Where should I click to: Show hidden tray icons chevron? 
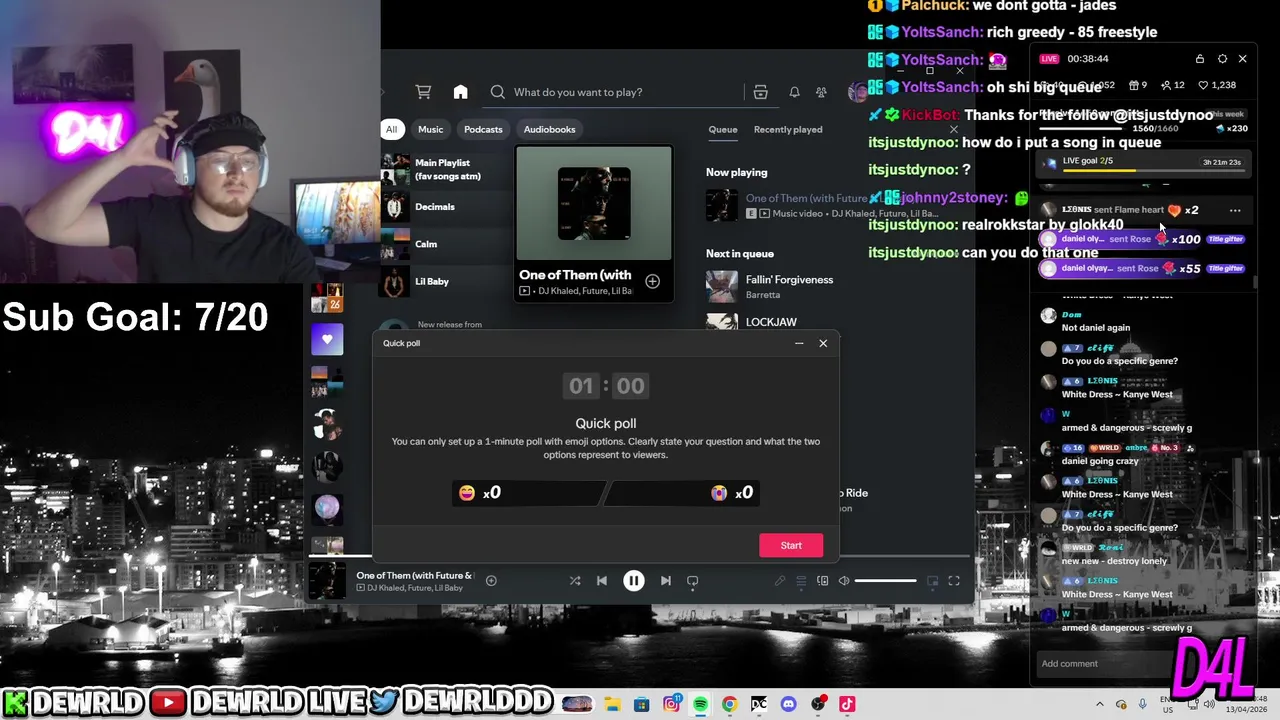coord(1100,704)
